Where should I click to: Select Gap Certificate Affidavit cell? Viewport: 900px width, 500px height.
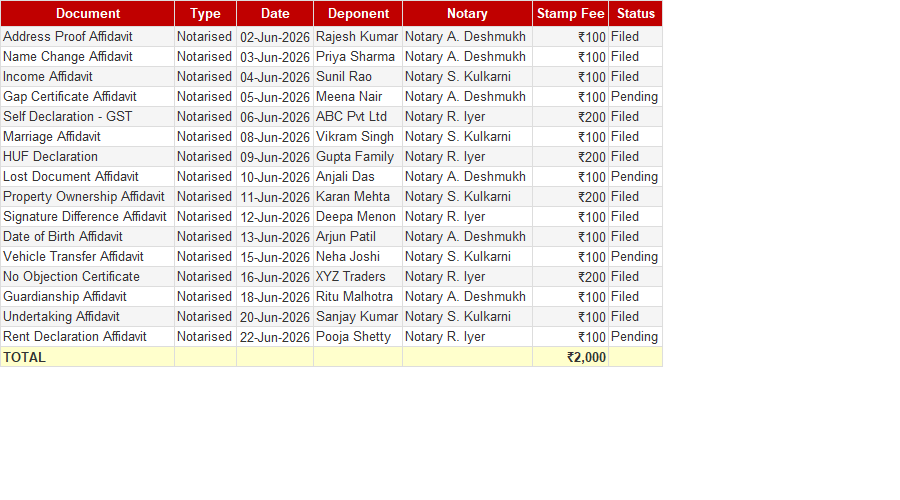click(x=88, y=96)
